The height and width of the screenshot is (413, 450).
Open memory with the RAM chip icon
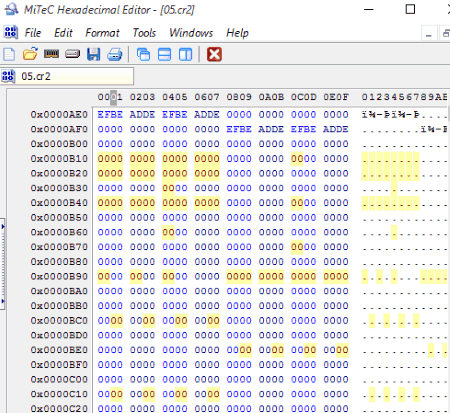pos(51,54)
